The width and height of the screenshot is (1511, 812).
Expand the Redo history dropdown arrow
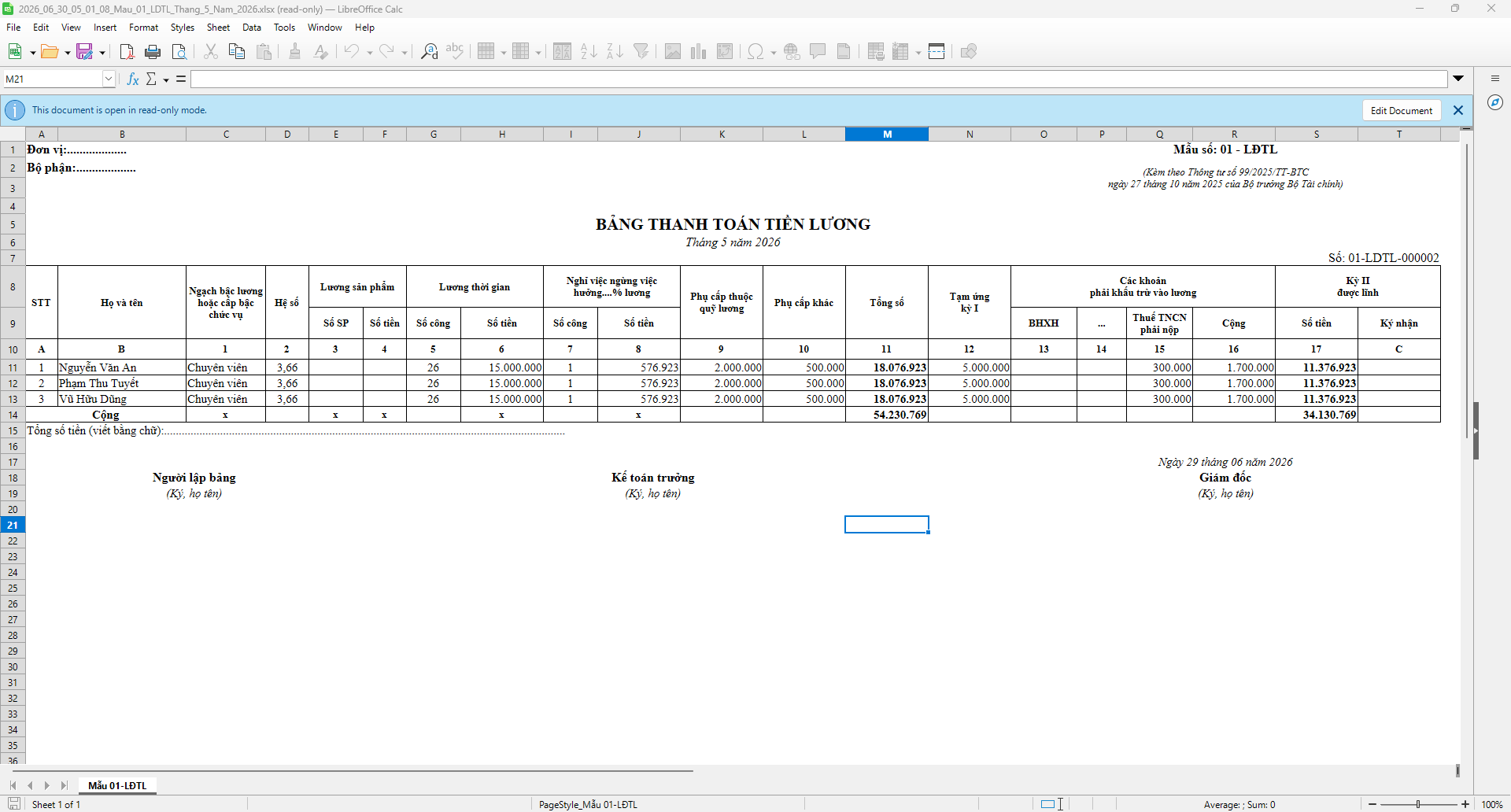(x=405, y=53)
